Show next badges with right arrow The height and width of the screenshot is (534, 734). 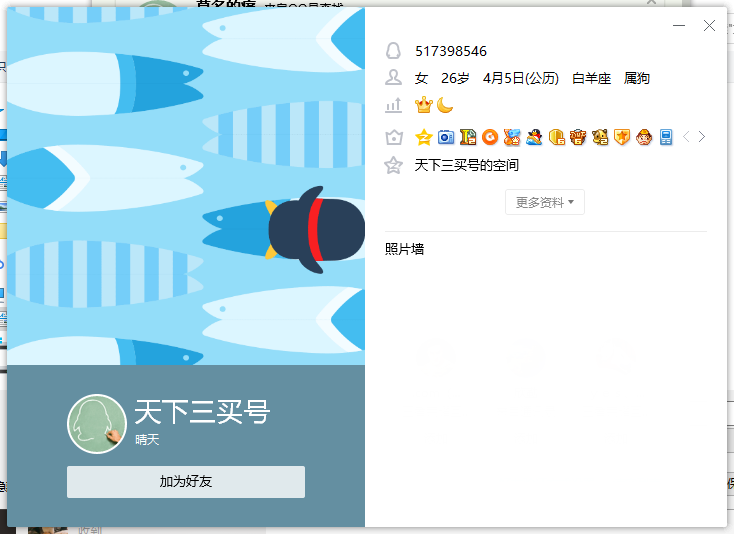(702, 137)
